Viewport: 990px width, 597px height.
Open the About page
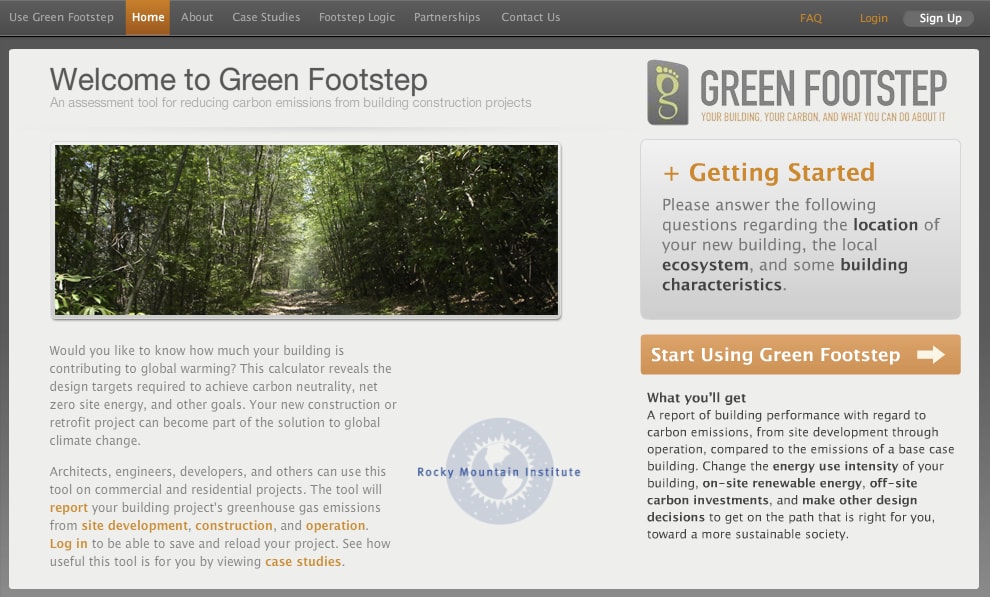(196, 17)
